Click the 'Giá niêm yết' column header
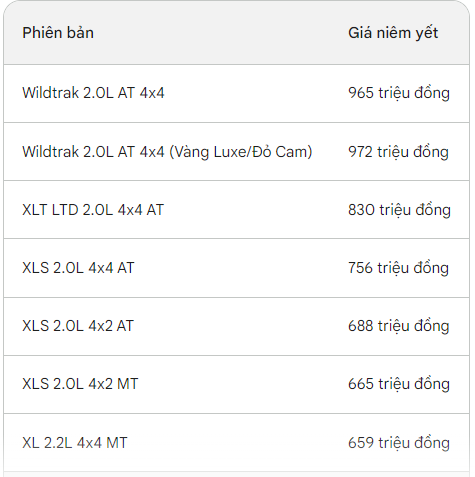 click(x=393, y=33)
